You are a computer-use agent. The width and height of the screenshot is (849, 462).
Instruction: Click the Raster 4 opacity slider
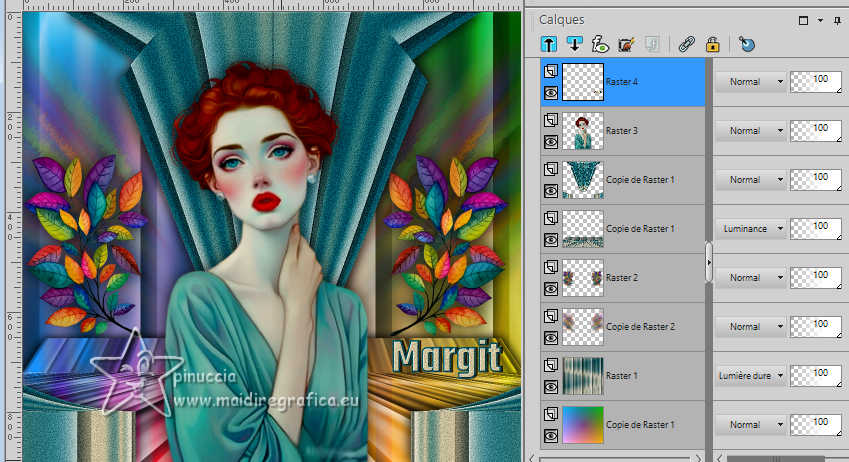pos(816,82)
